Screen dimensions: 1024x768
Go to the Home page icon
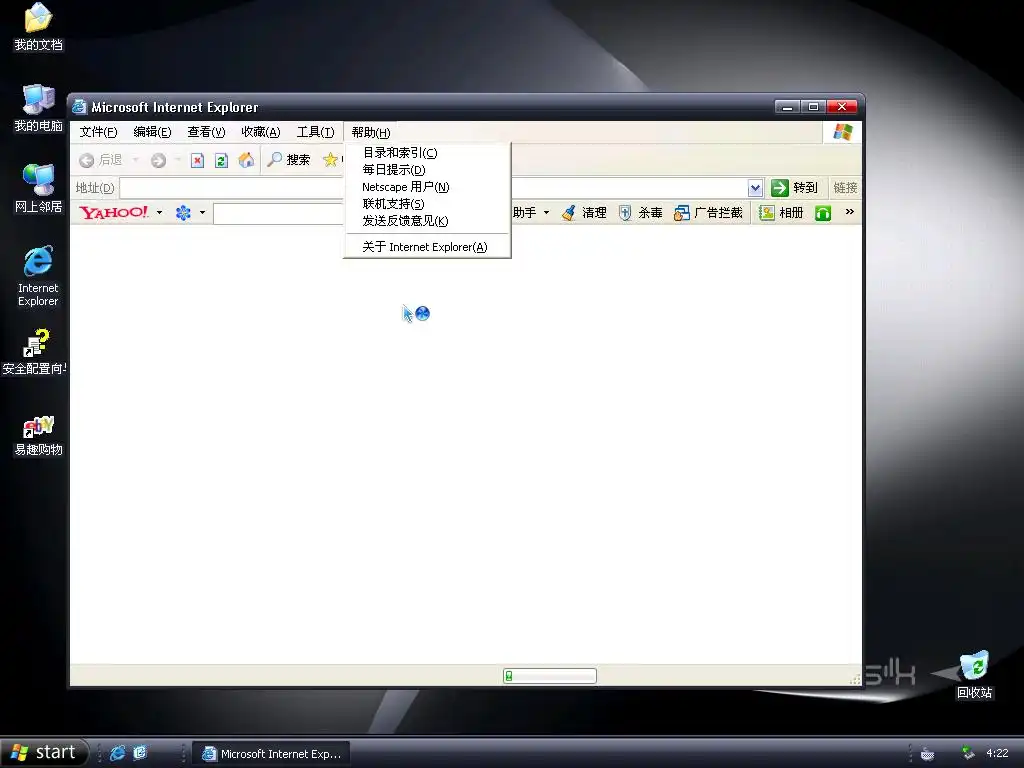pos(246,160)
